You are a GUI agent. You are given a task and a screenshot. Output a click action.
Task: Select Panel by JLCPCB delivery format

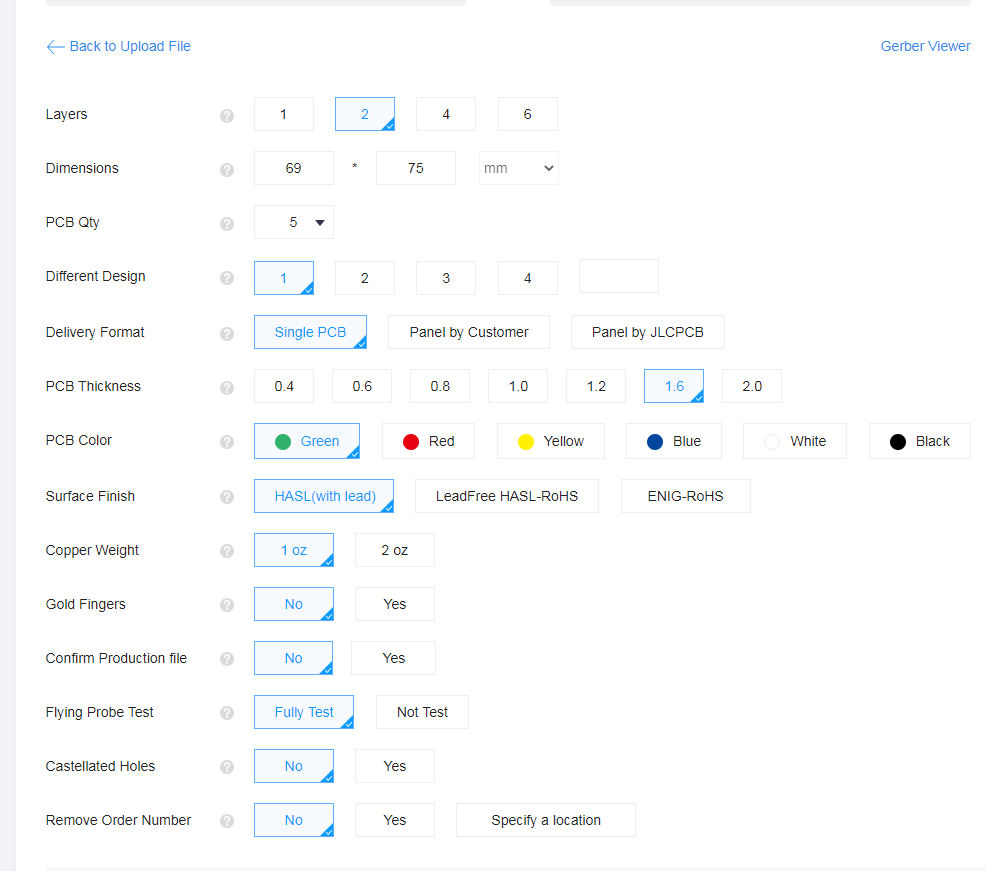click(647, 332)
